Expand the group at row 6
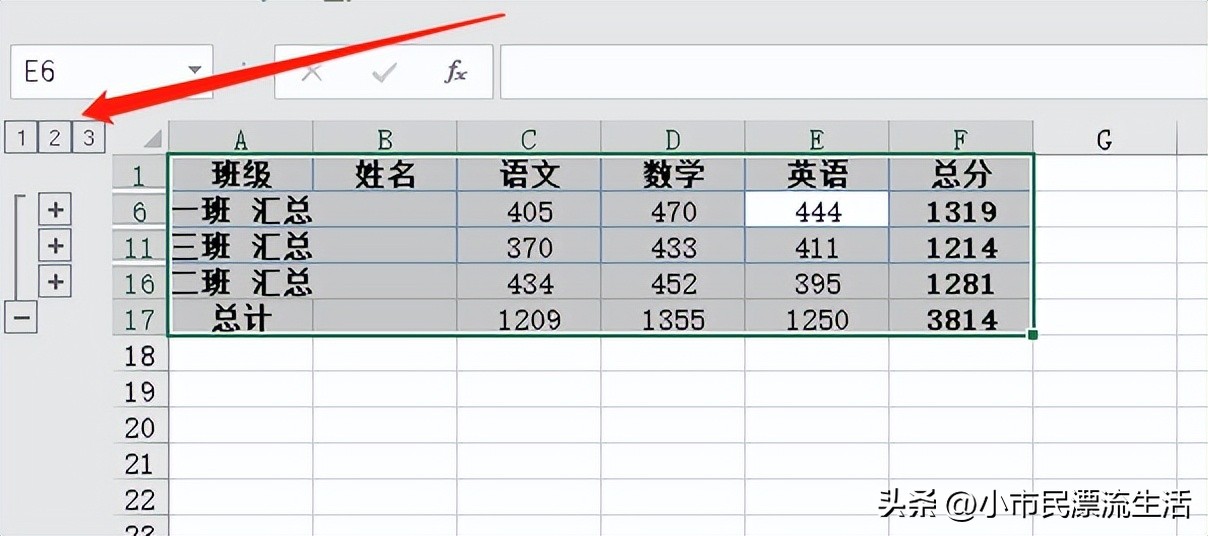The image size is (1208, 536). (56, 210)
